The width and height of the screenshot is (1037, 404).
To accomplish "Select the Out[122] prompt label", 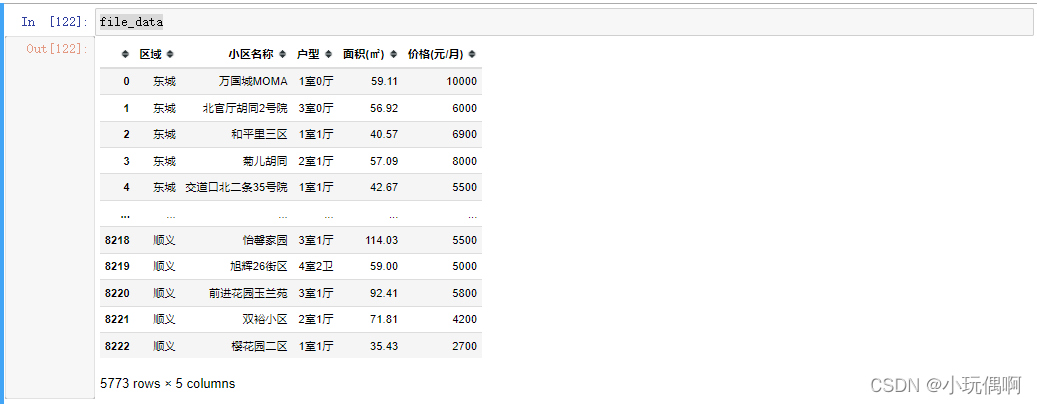I will [x=57, y=48].
